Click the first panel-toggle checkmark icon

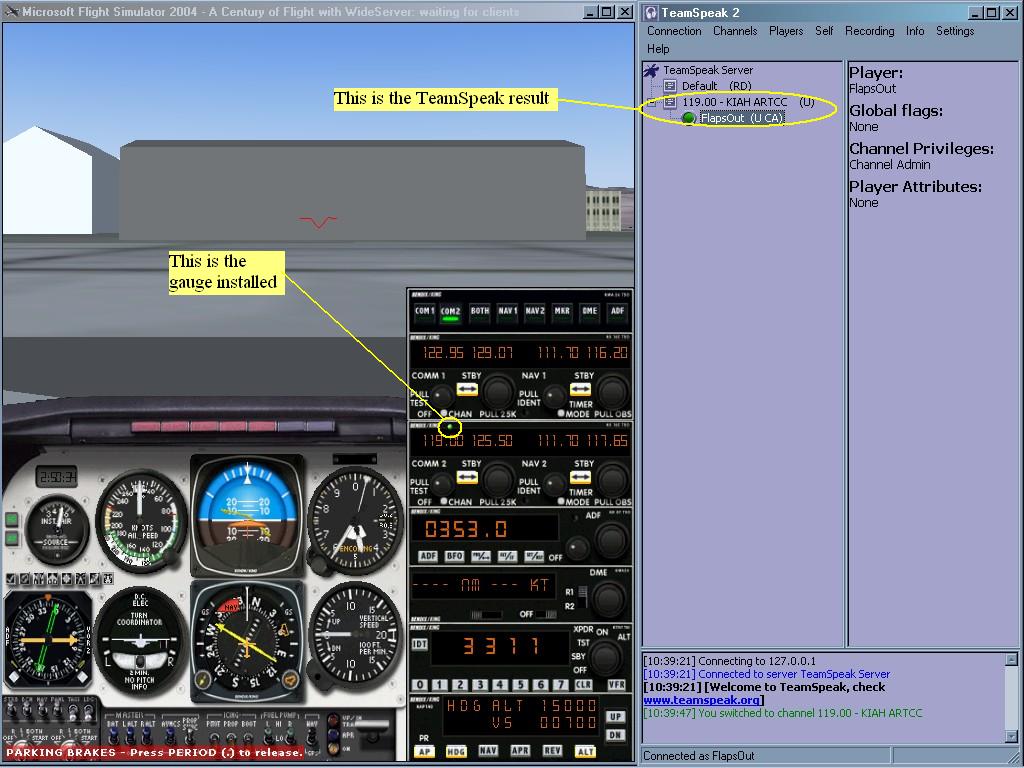click(10, 579)
